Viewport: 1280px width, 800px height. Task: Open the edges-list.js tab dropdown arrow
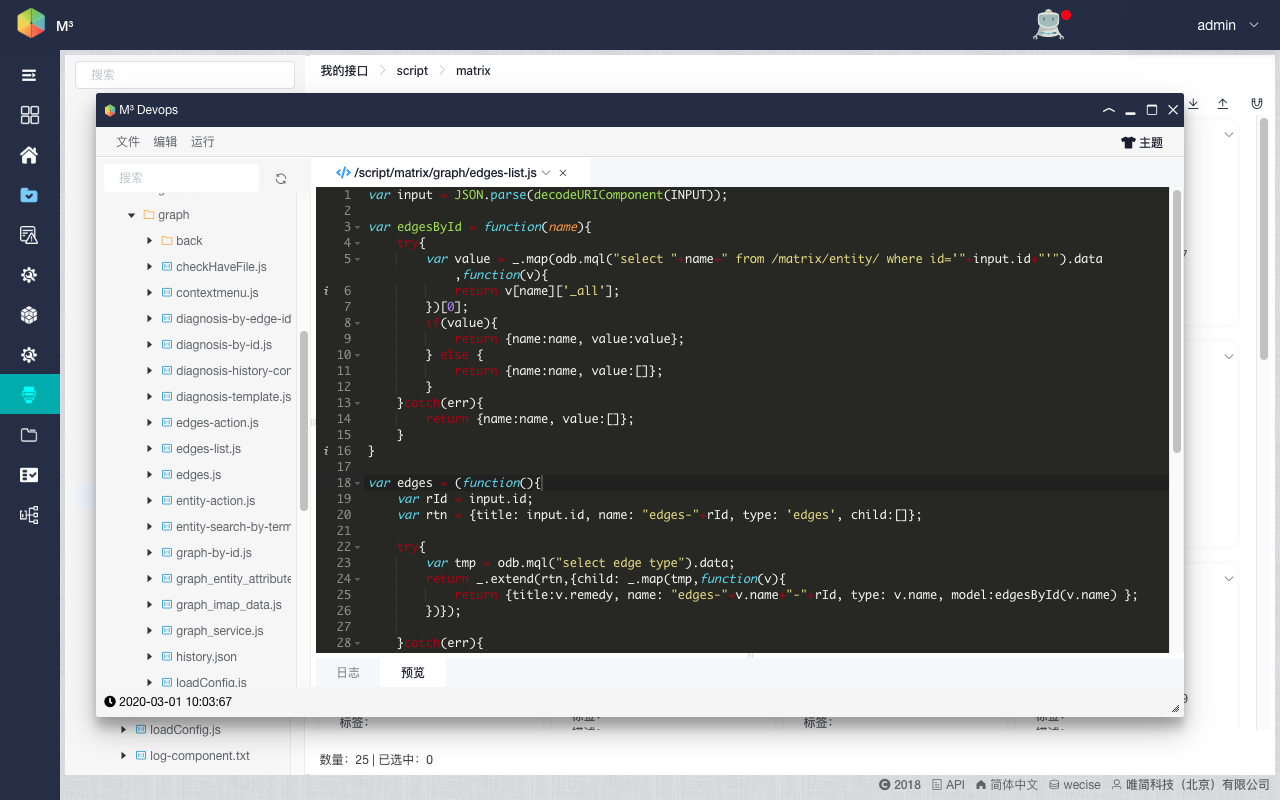tap(547, 173)
